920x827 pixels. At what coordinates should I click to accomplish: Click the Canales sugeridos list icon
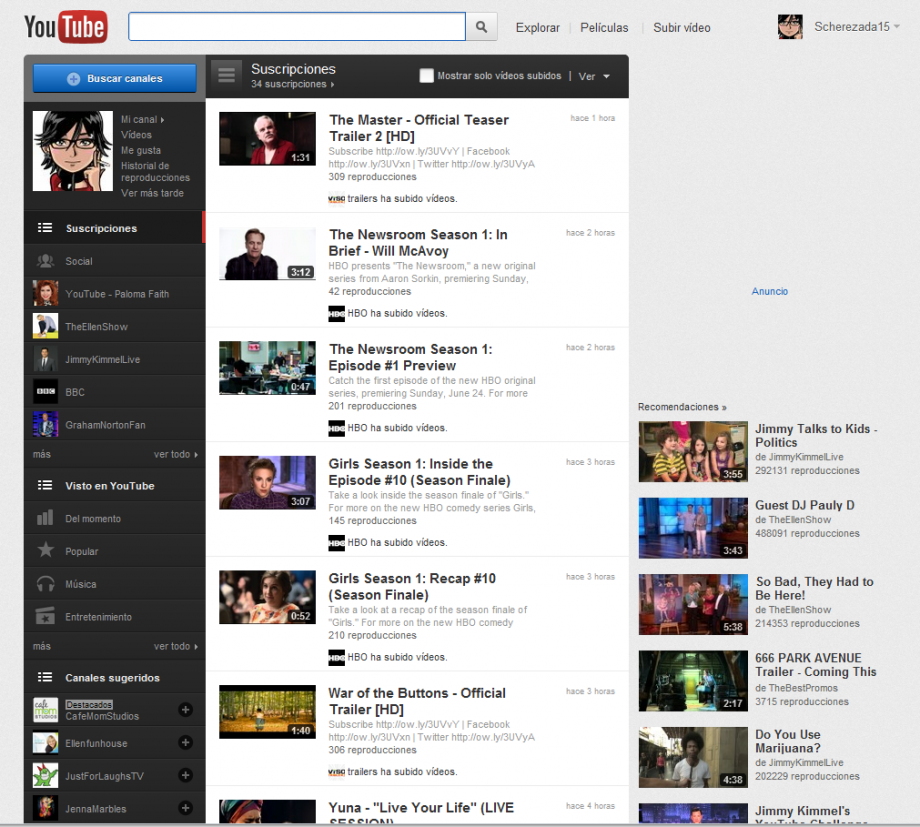coord(45,677)
